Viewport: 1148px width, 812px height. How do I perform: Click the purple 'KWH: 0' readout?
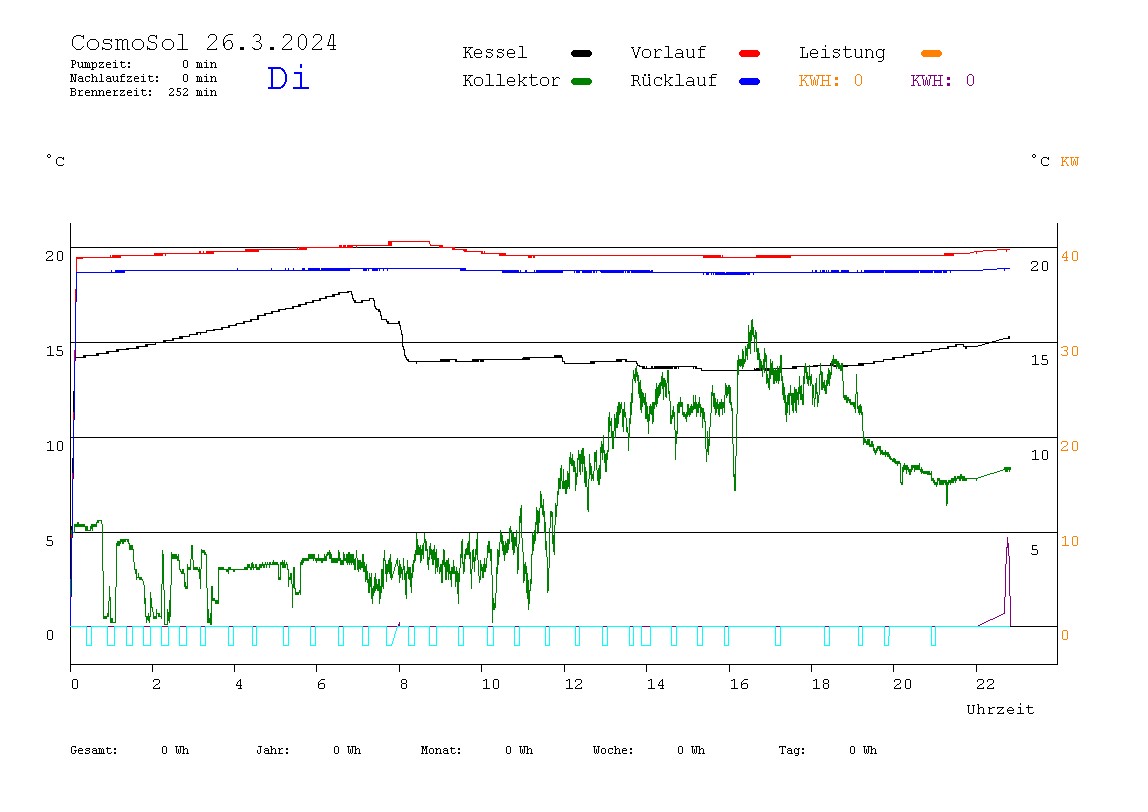click(x=943, y=81)
